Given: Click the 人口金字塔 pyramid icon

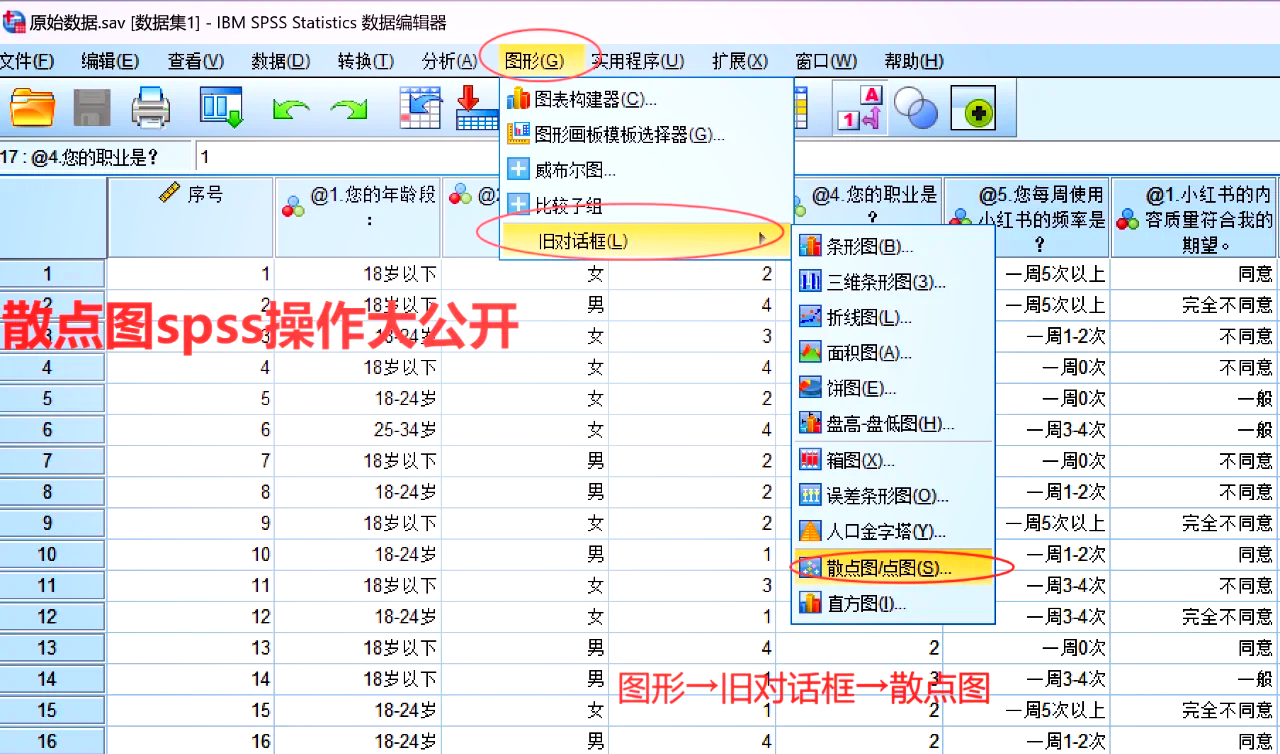Looking at the screenshot, I should coord(810,531).
